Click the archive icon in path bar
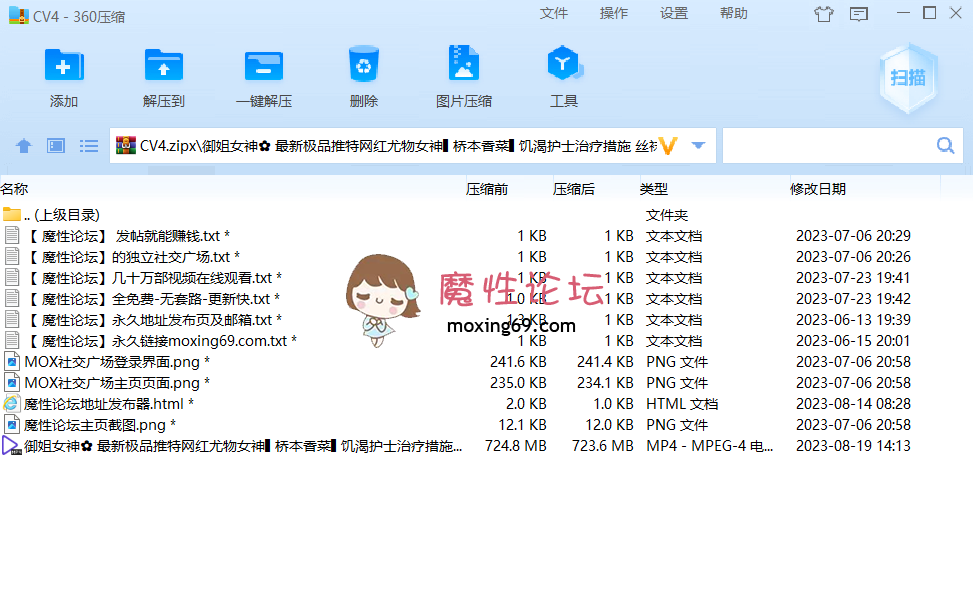Image resolution: width=973 pixels, height=605 pixels. pyautogui.click(x=126, y=145)
